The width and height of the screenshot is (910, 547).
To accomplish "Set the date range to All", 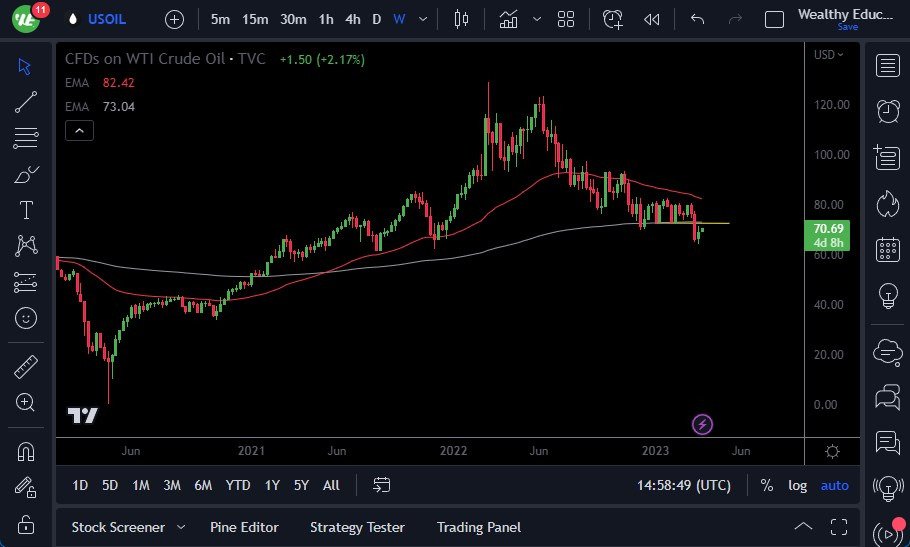I will pyautogui.click(x=331, y=486).
